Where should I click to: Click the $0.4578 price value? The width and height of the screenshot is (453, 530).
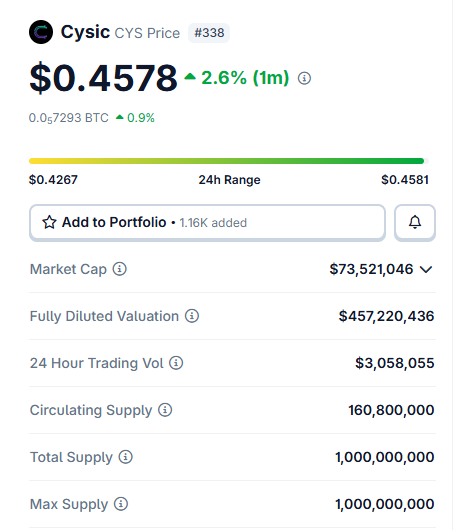[x=103, y=78]
